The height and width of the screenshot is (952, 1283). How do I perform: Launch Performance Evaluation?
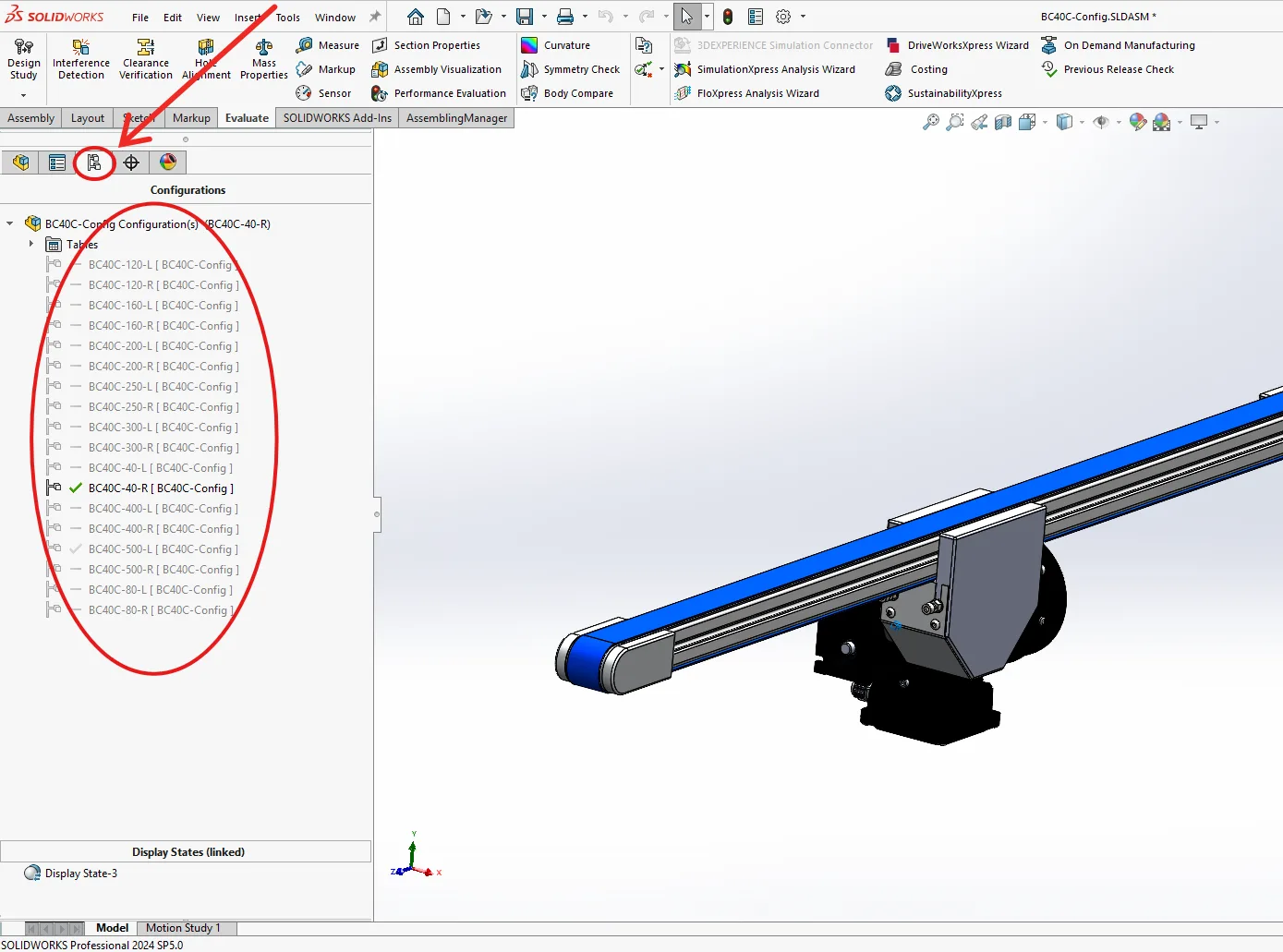point(439,93)
